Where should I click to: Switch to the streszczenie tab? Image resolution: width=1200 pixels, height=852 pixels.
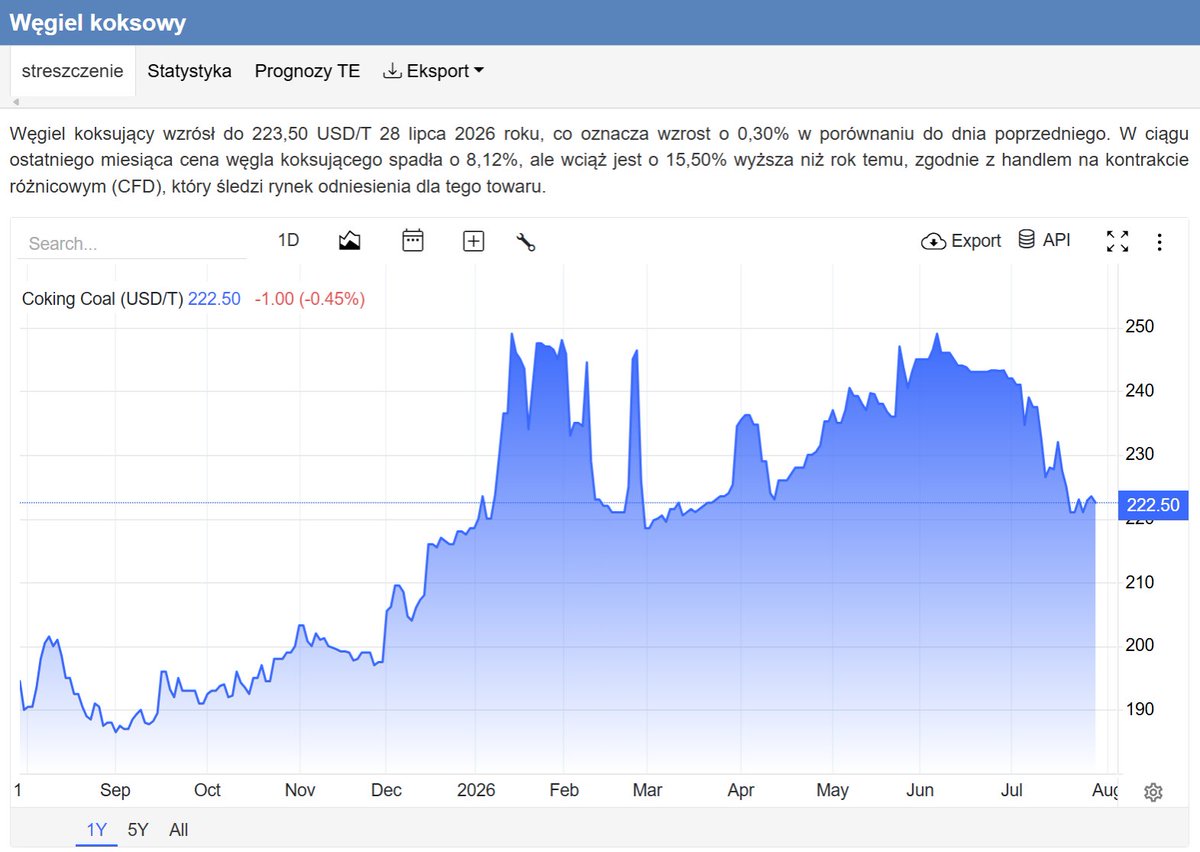73,71
